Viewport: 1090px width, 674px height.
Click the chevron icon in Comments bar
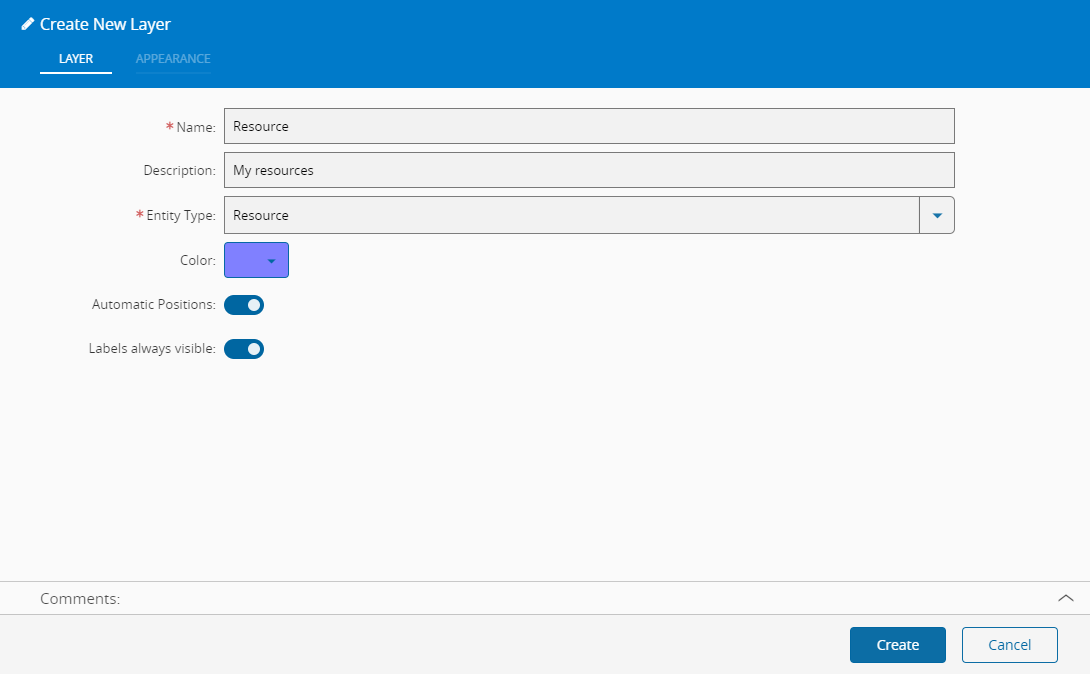[x=1065, y=598]
